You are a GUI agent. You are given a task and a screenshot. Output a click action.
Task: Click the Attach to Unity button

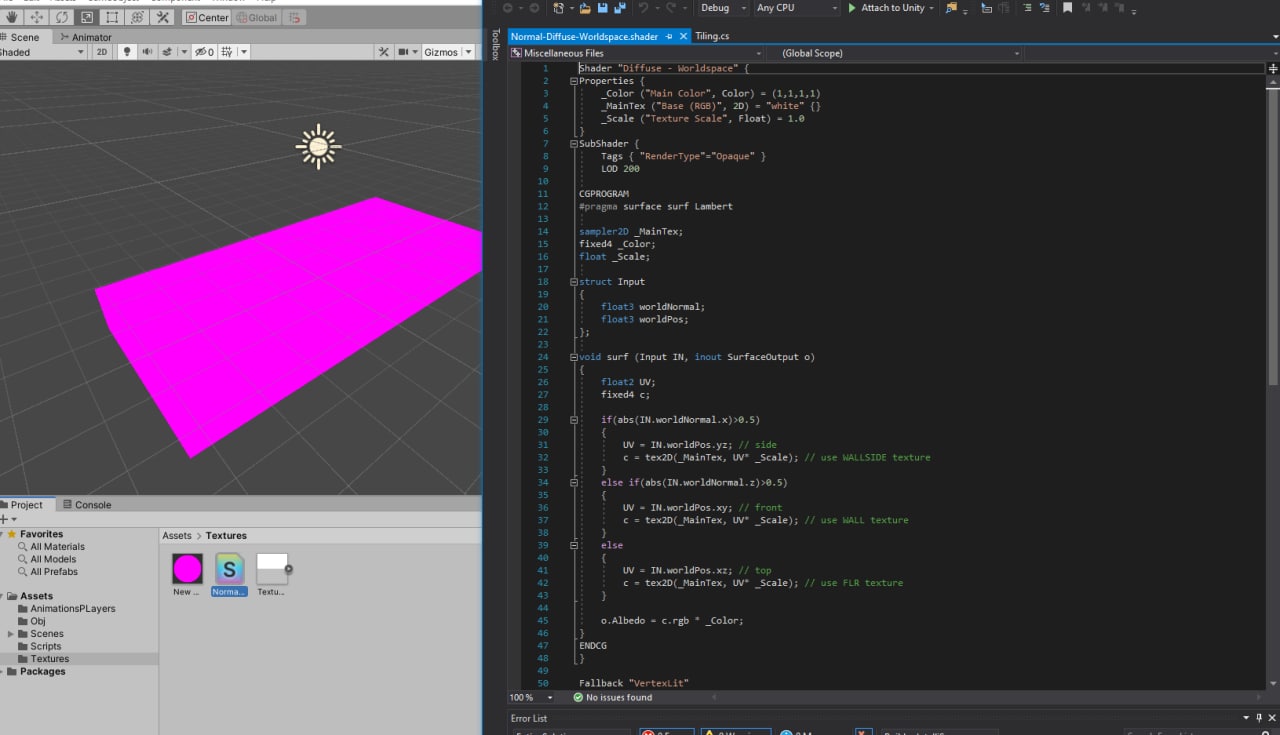pos(890,8)
